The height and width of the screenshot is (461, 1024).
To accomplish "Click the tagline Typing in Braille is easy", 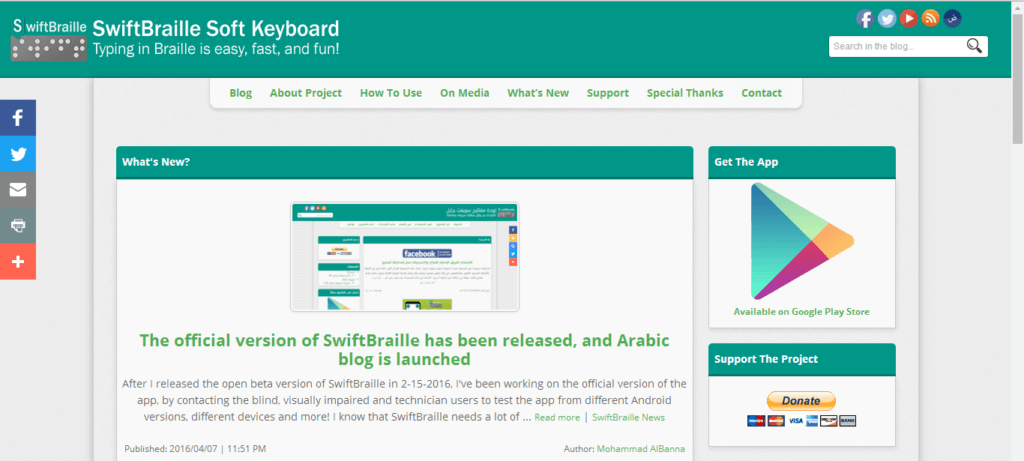I will tap(216, 50).
